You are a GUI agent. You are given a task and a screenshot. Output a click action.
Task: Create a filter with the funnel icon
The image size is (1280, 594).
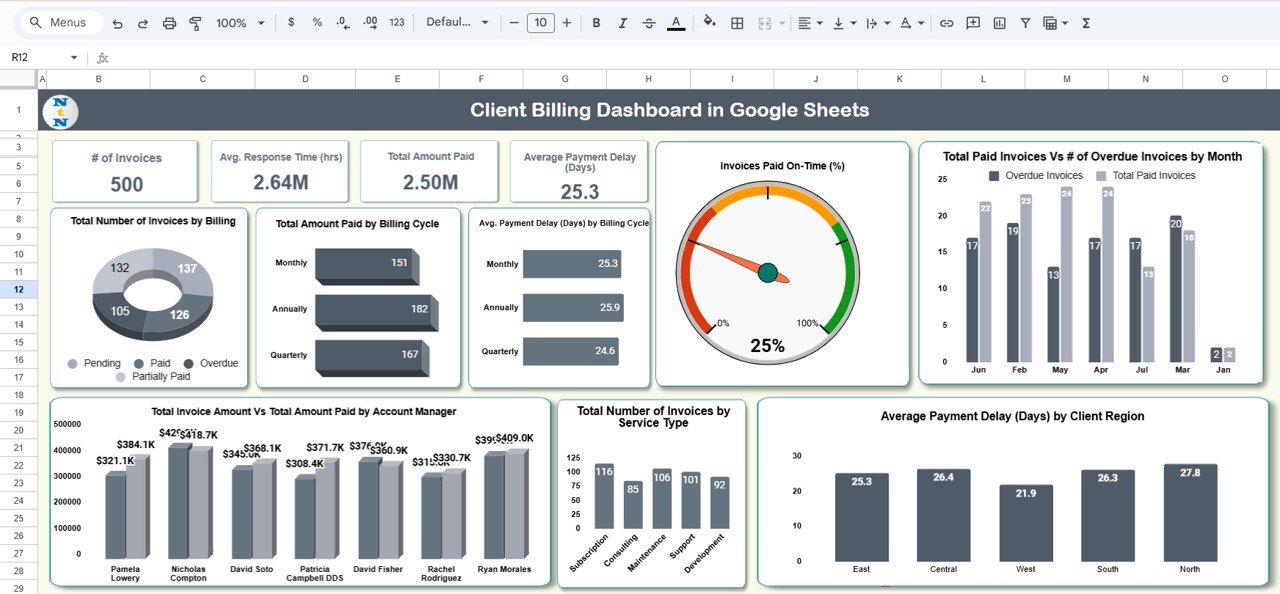[x=1025, y=23]
